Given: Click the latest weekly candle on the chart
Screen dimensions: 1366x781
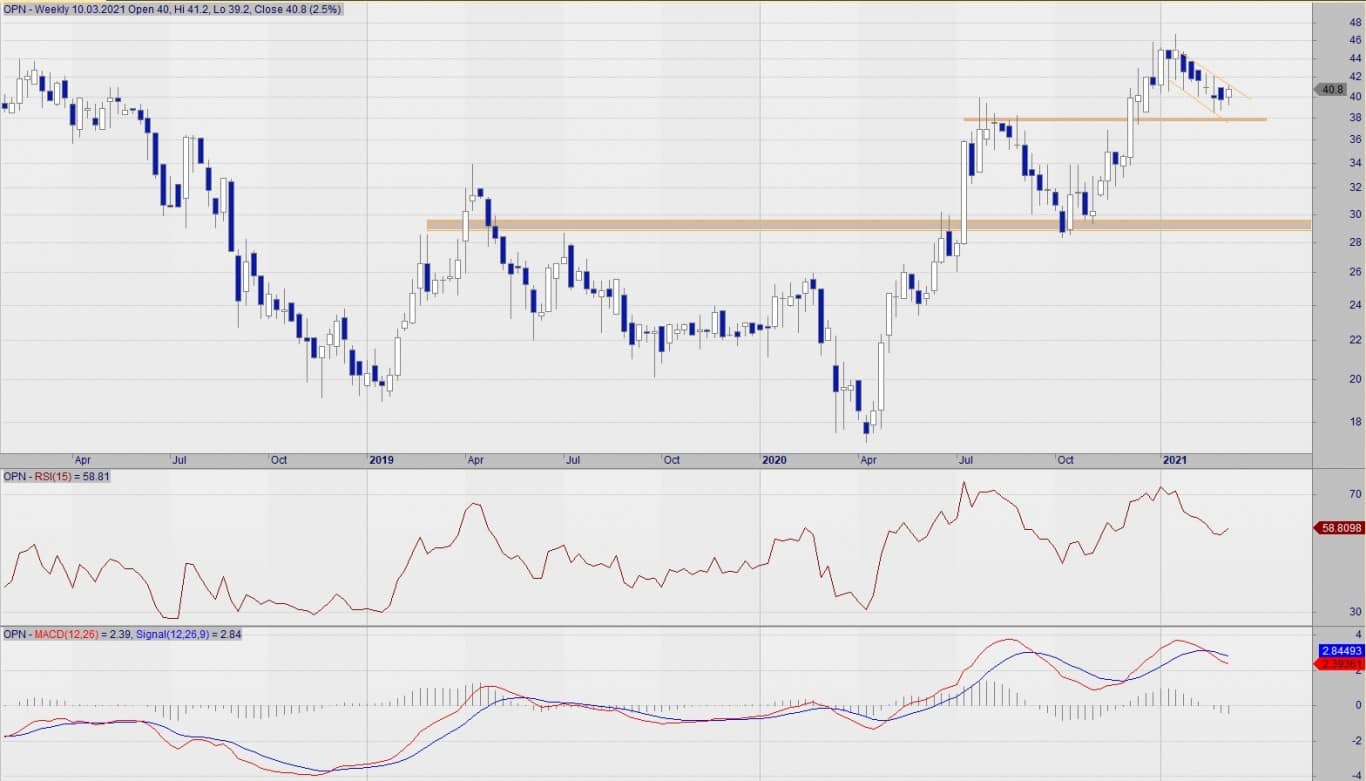Looking at the screenshot, I should pyautogui.click(x=1229, y=94).
